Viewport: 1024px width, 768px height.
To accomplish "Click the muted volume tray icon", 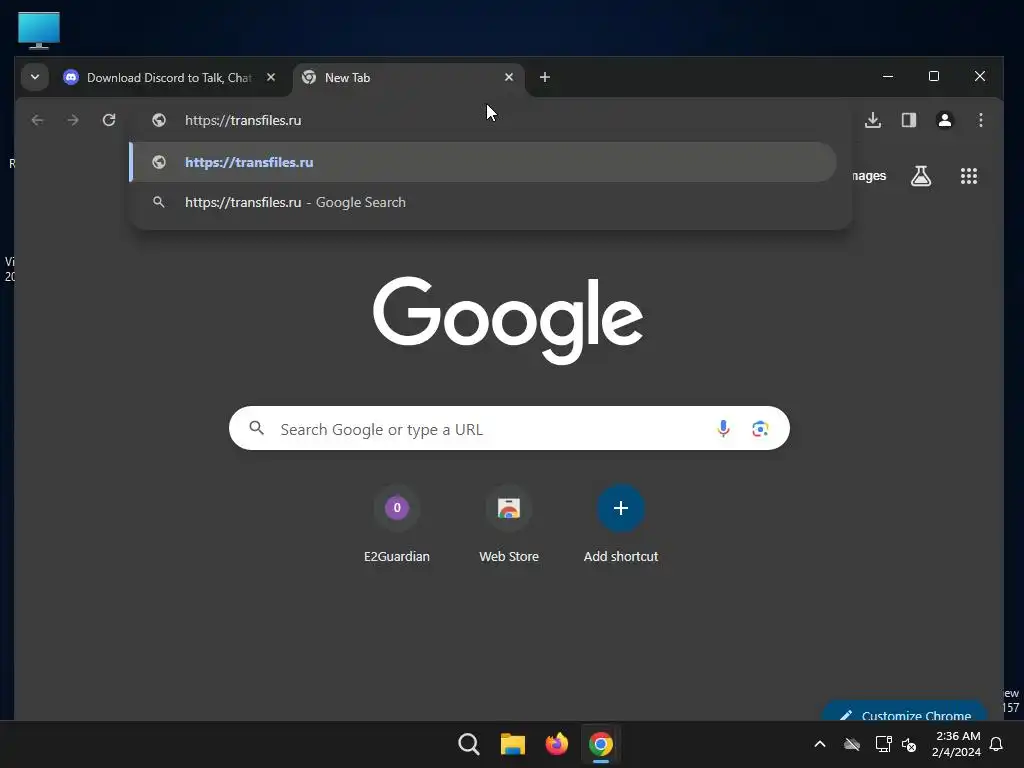I will click(909, 744).
